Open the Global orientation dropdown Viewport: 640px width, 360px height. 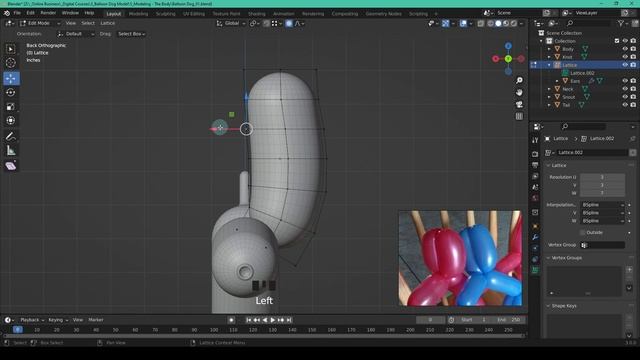[x=231, y=24]
